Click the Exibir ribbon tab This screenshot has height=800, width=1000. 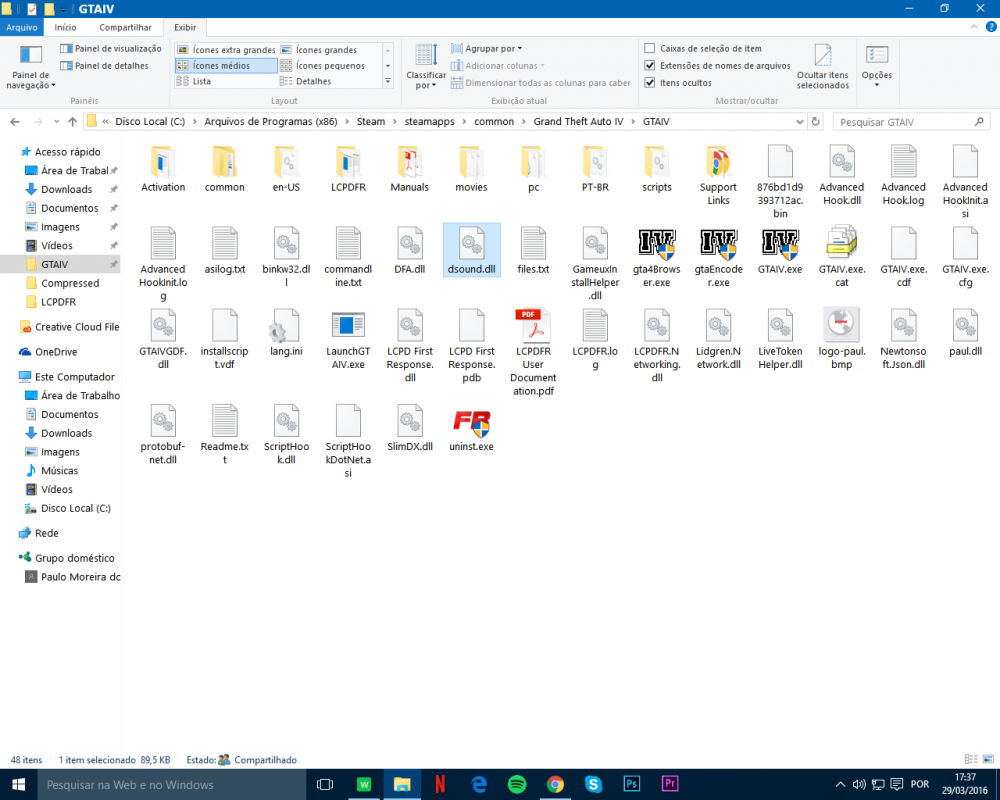(x=185, y=27)
